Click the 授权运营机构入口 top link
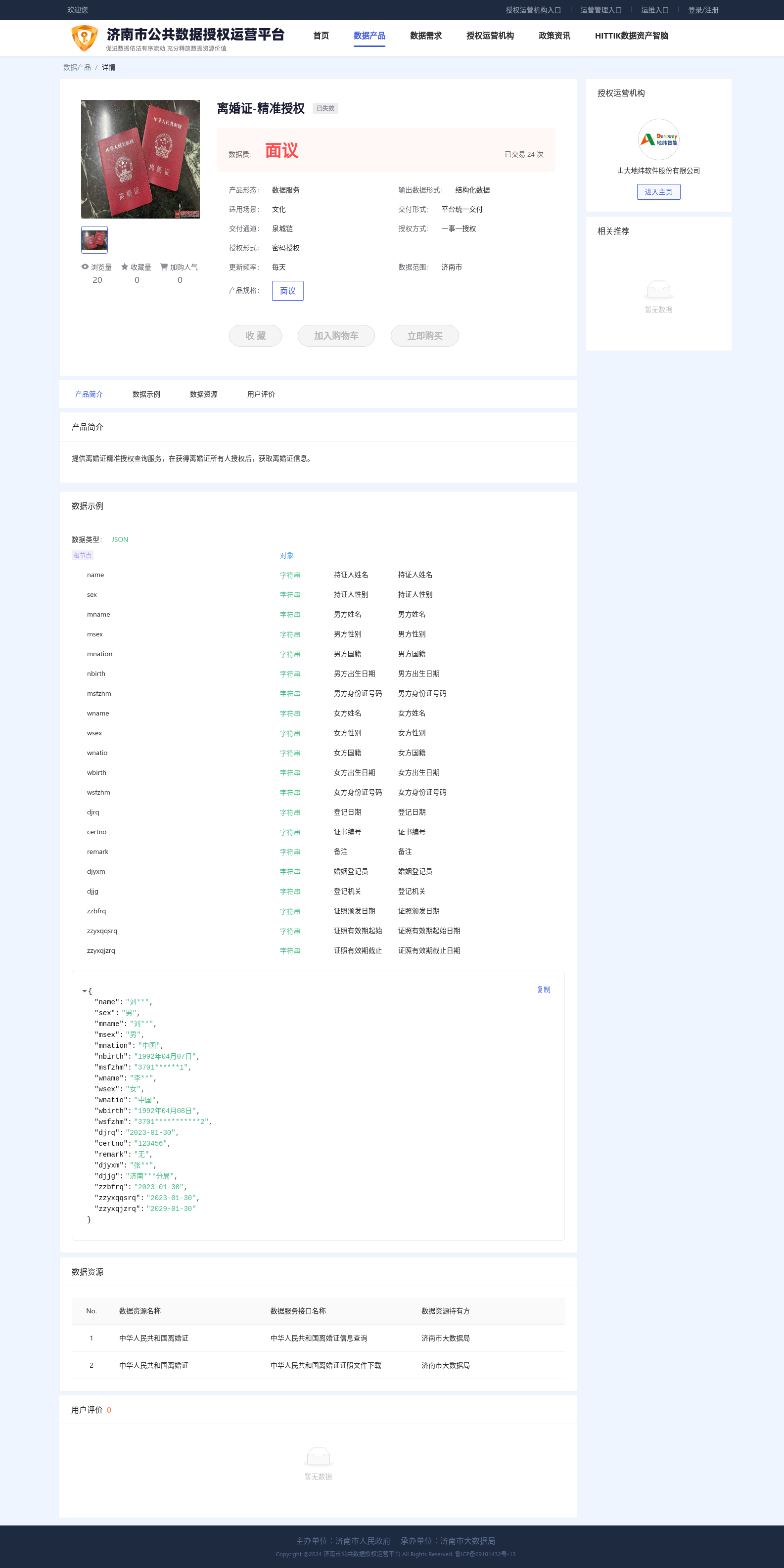784x1568 pixels. pyautogui.click(x=533, y=10)
